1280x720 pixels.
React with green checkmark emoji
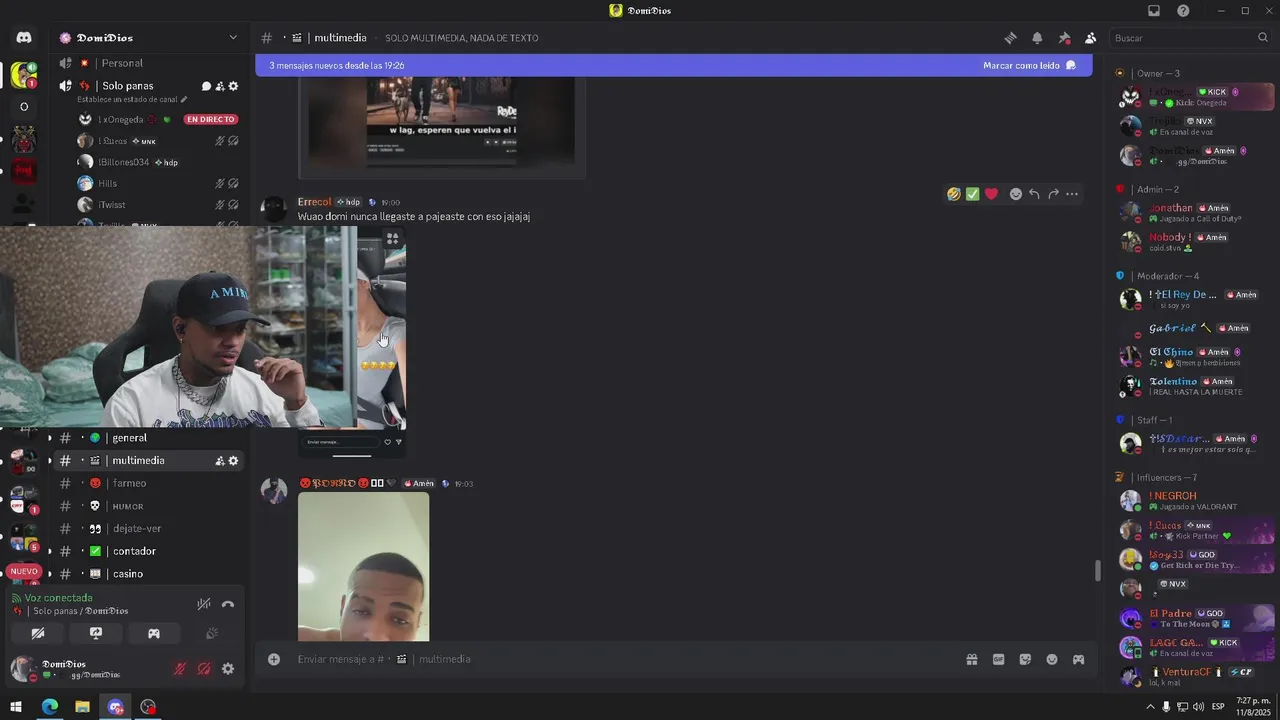click(972, 194)
